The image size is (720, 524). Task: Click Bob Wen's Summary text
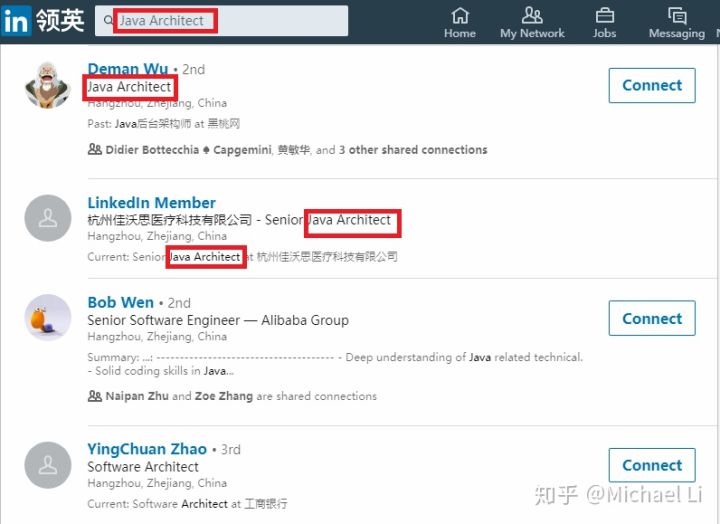click(x=335, y=364)
